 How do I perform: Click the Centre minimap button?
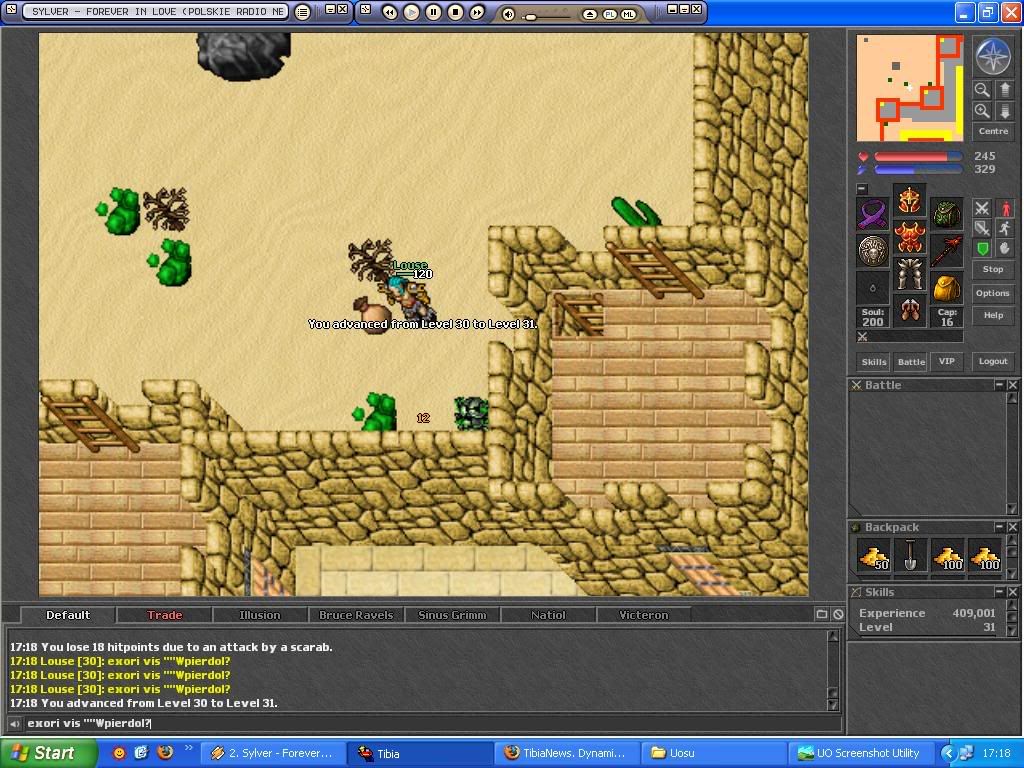(x=993, y=131)
